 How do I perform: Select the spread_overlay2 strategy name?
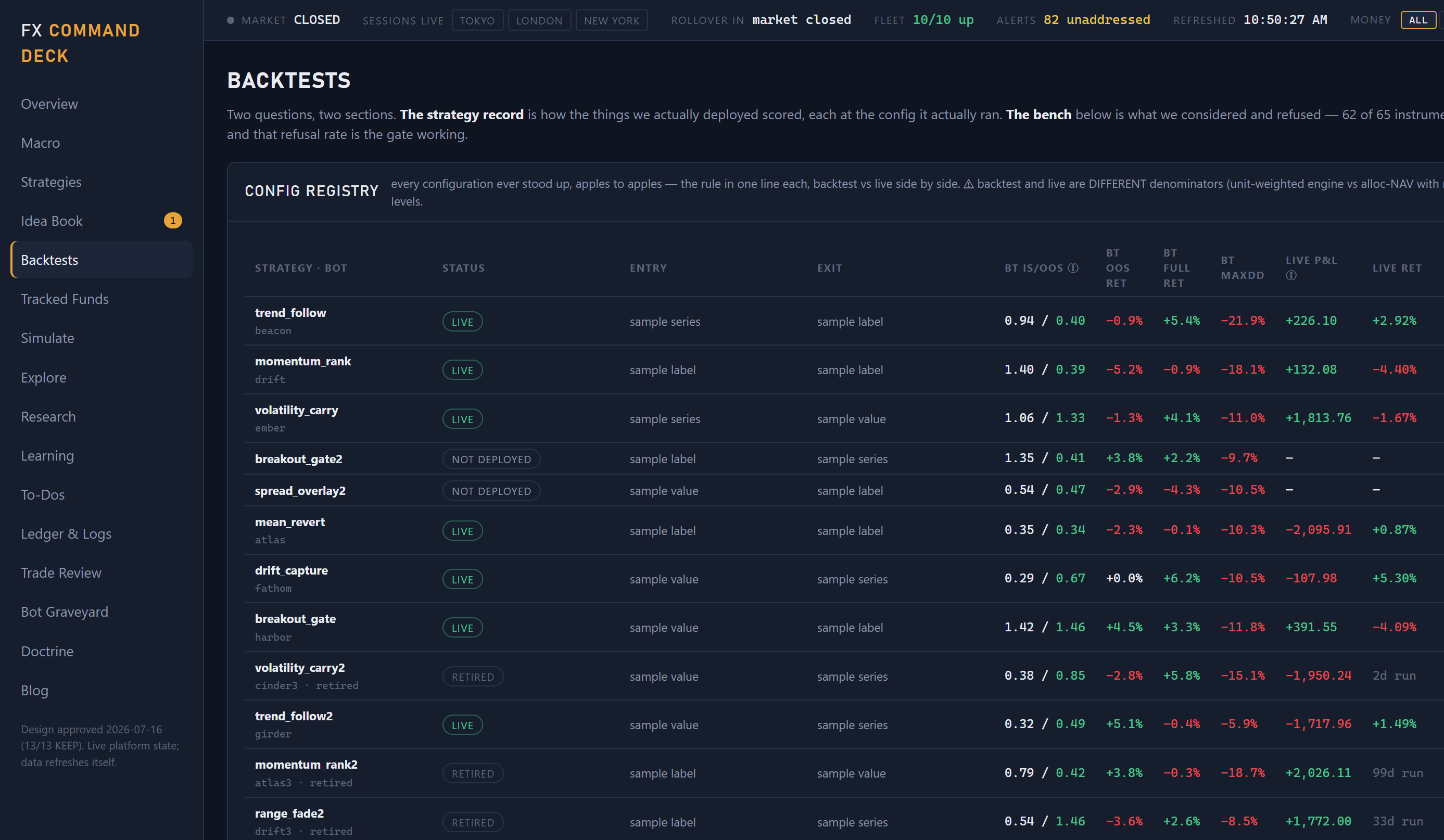pyautogui.click(x=300, y=491)
